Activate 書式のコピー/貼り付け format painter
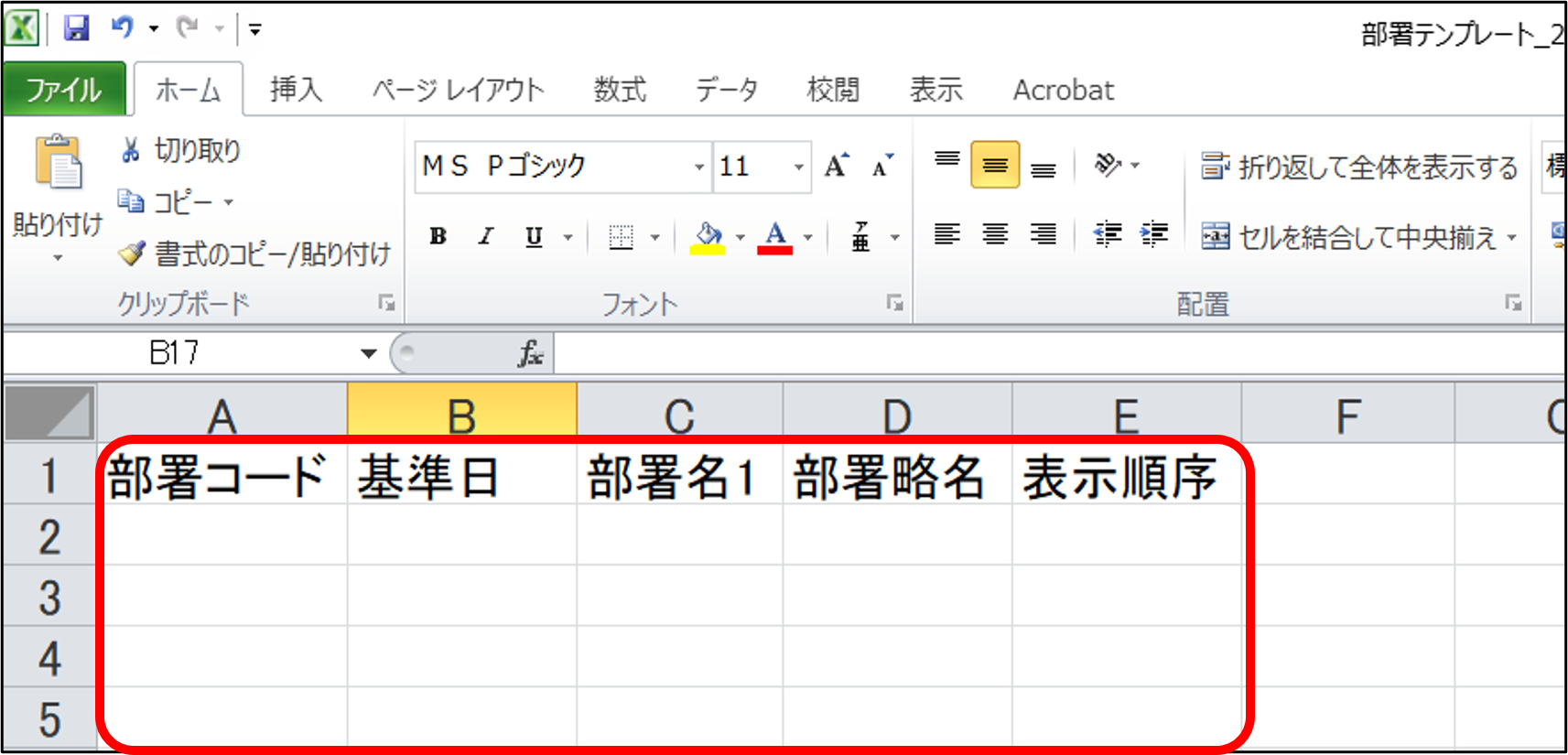Viewport: 1568px width, 755px height. (x=254, y=253)
